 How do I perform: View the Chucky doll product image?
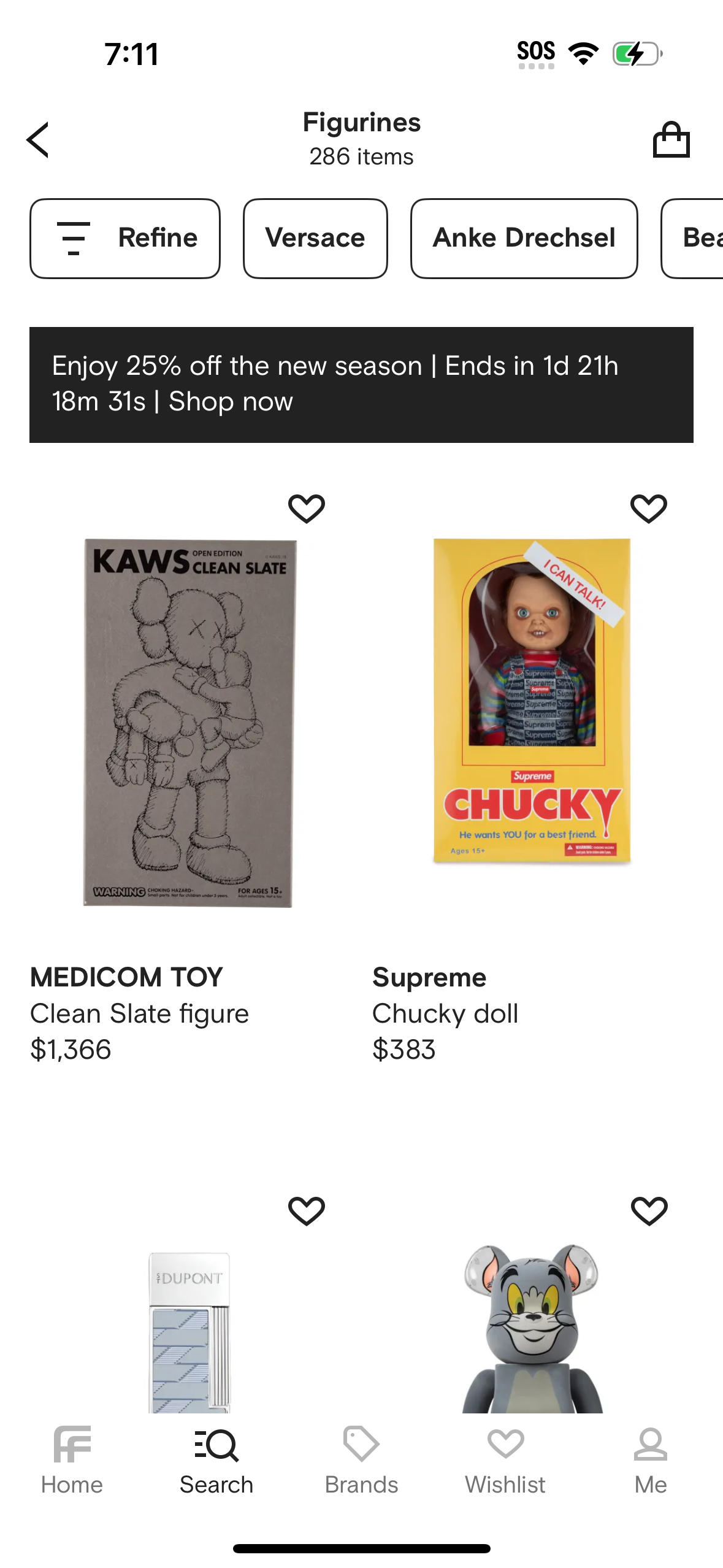[x=532, y=701]
